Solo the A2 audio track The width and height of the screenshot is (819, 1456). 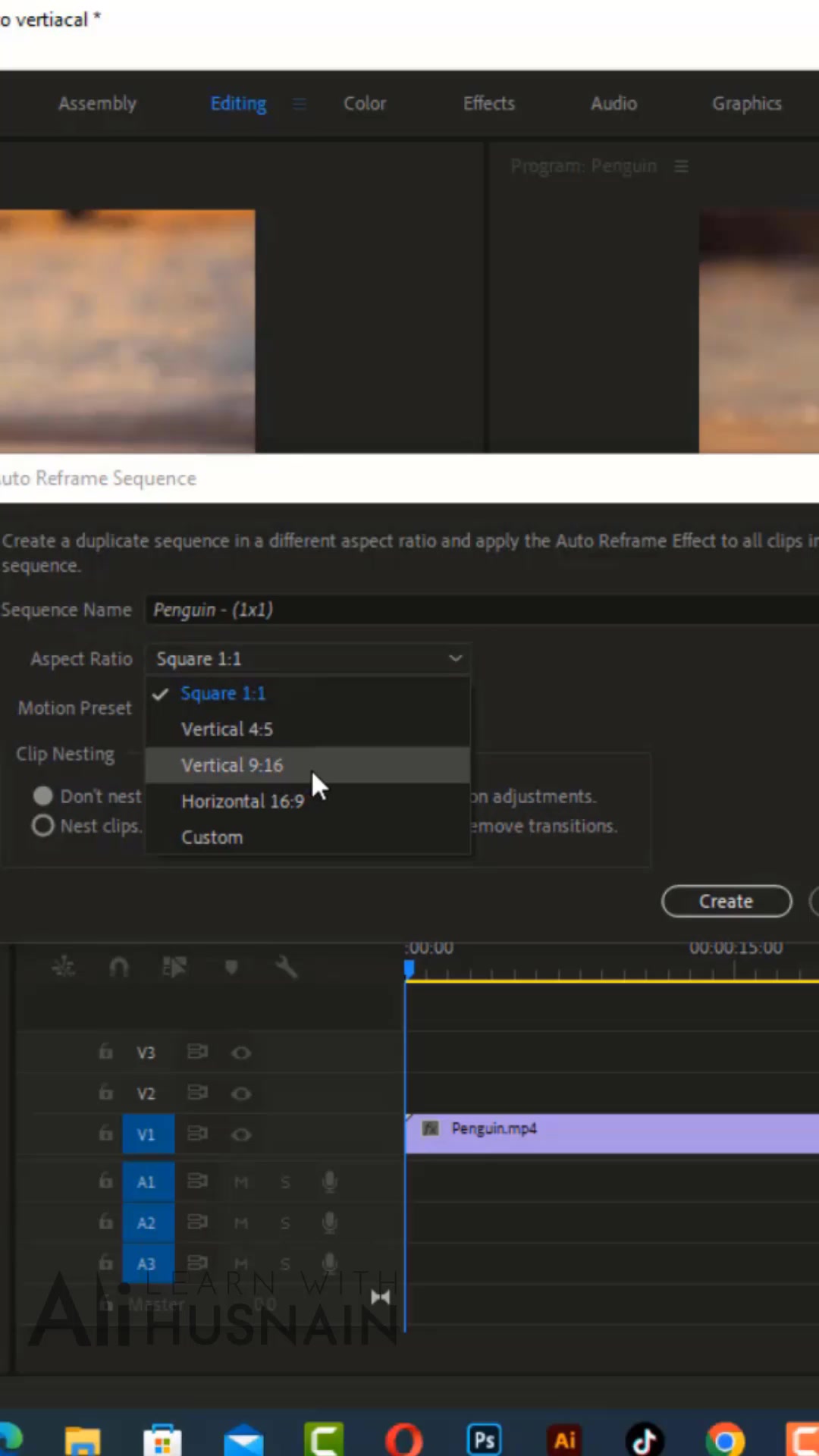(x=285, y=1222)
